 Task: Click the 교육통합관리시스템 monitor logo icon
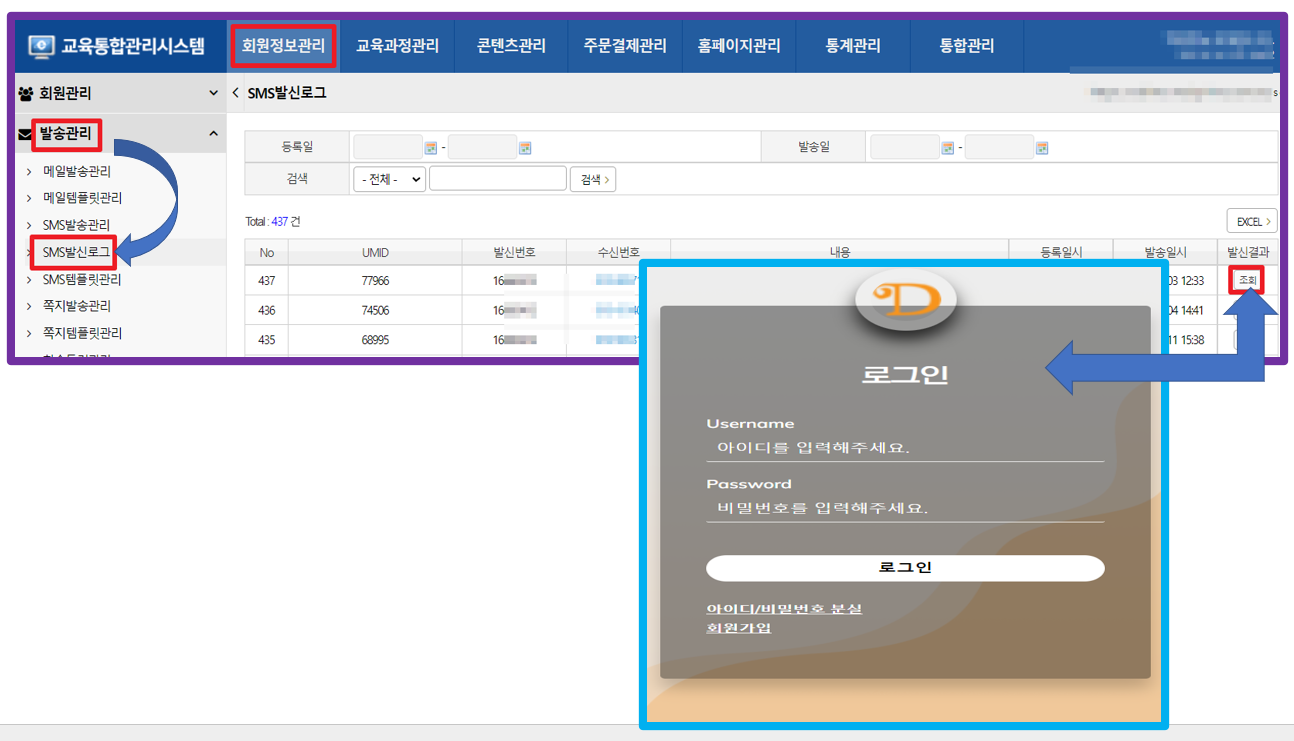(41, 46)
